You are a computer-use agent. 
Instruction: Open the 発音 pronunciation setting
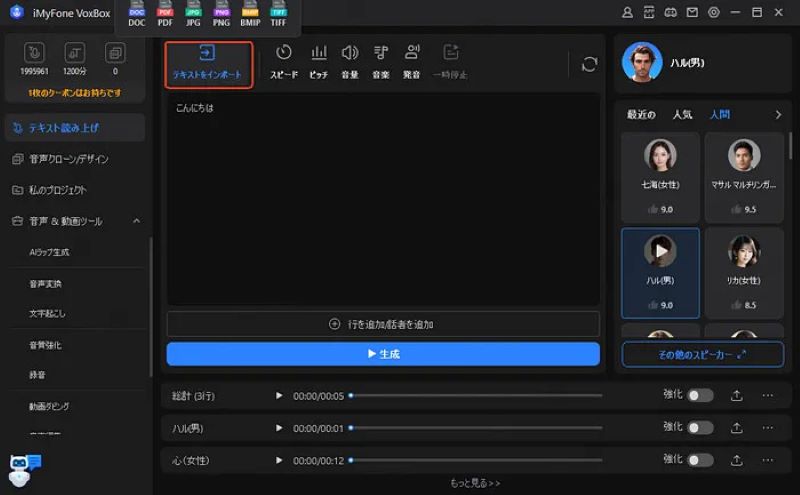coord(412,62)
